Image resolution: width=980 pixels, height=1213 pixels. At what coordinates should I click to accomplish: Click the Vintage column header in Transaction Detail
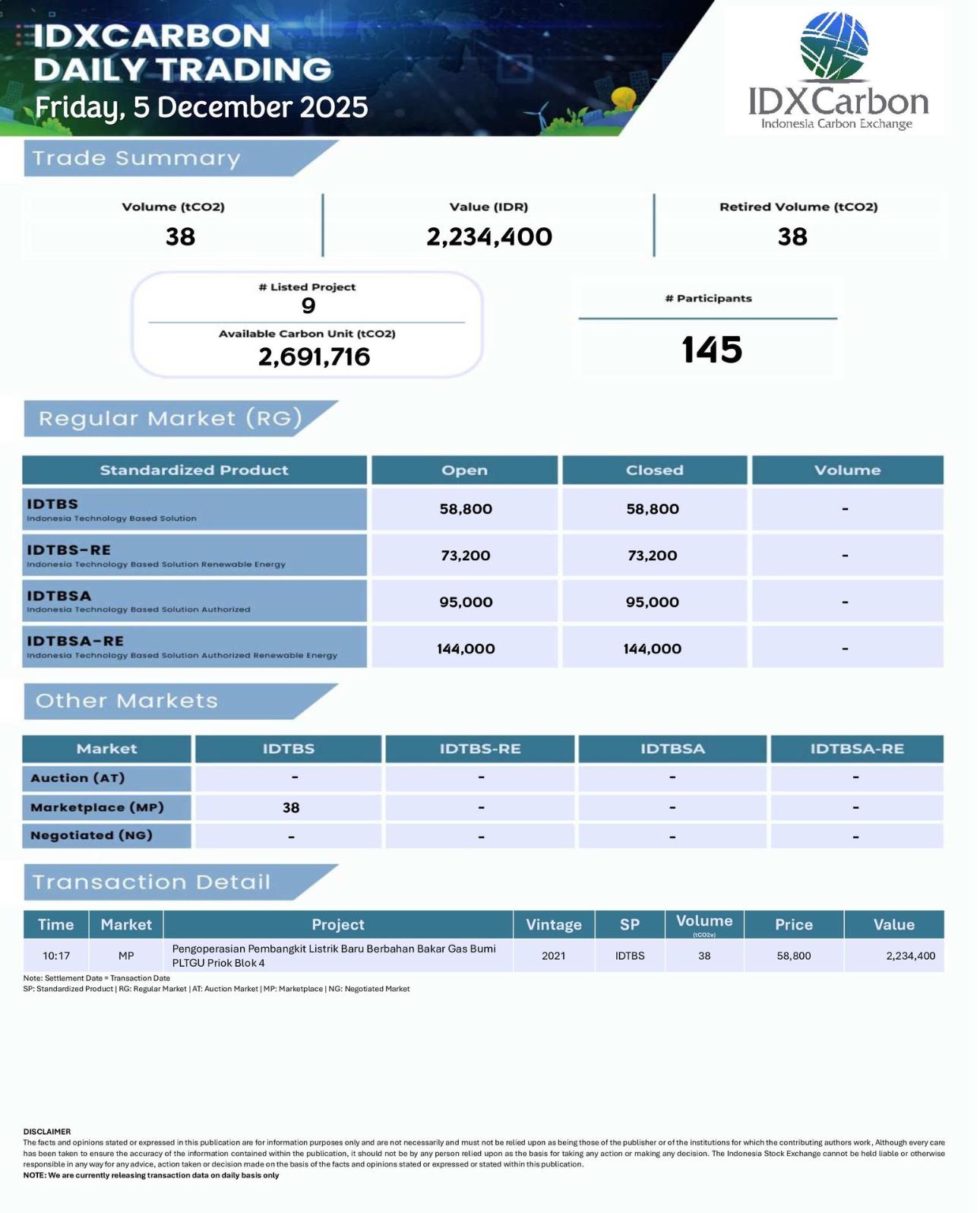pos(553,924)
